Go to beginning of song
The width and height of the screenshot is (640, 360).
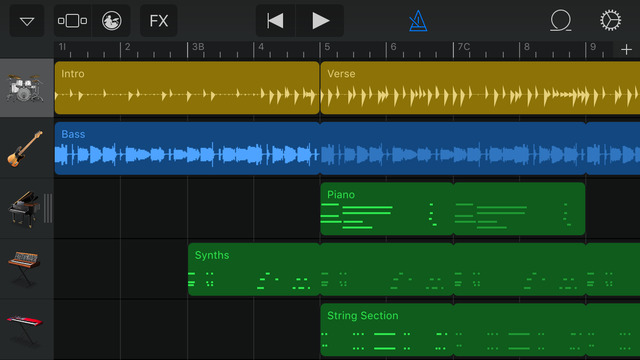[x=276, y=21]
